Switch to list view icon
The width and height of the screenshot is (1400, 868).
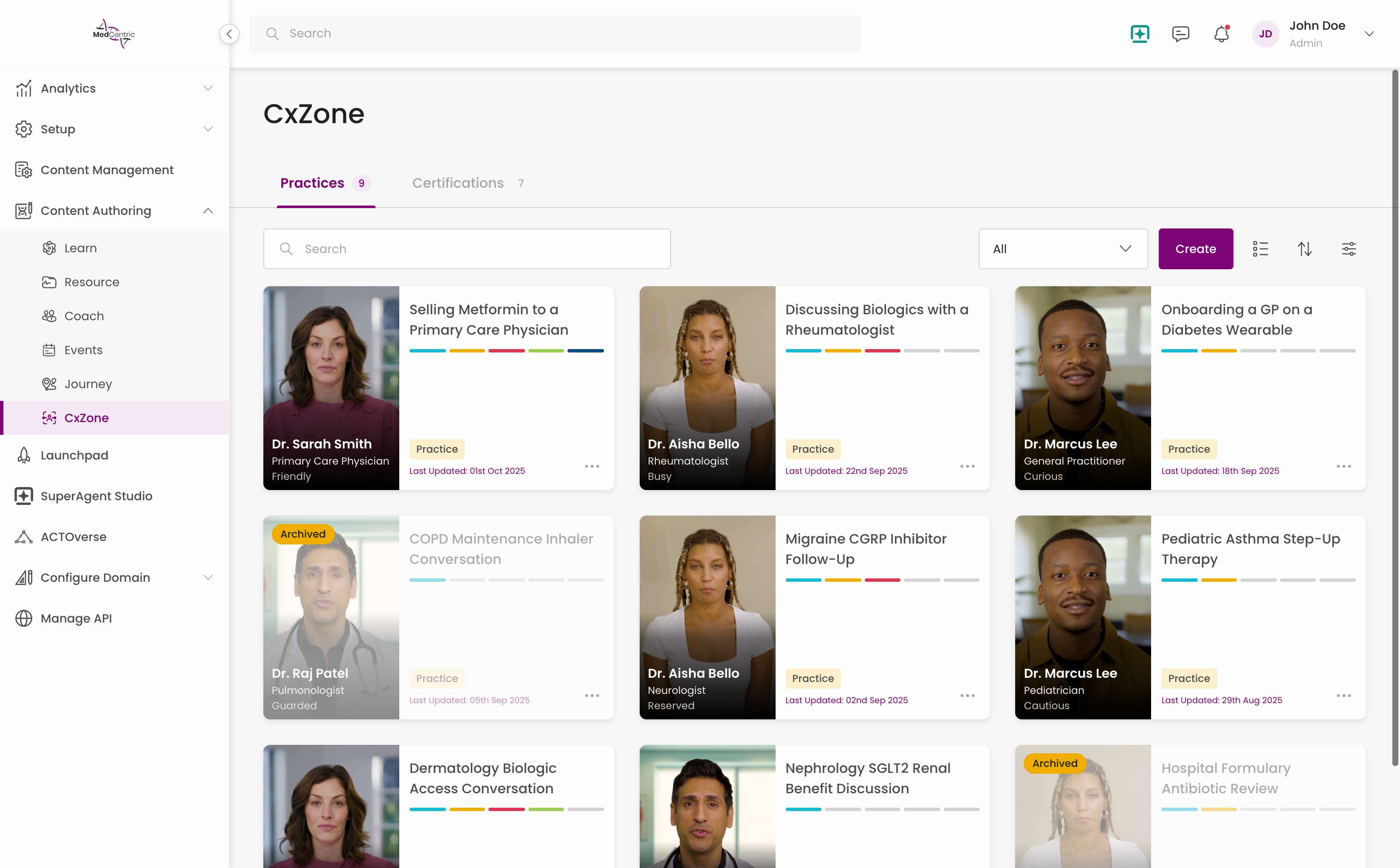click(x=1260, y=248)
